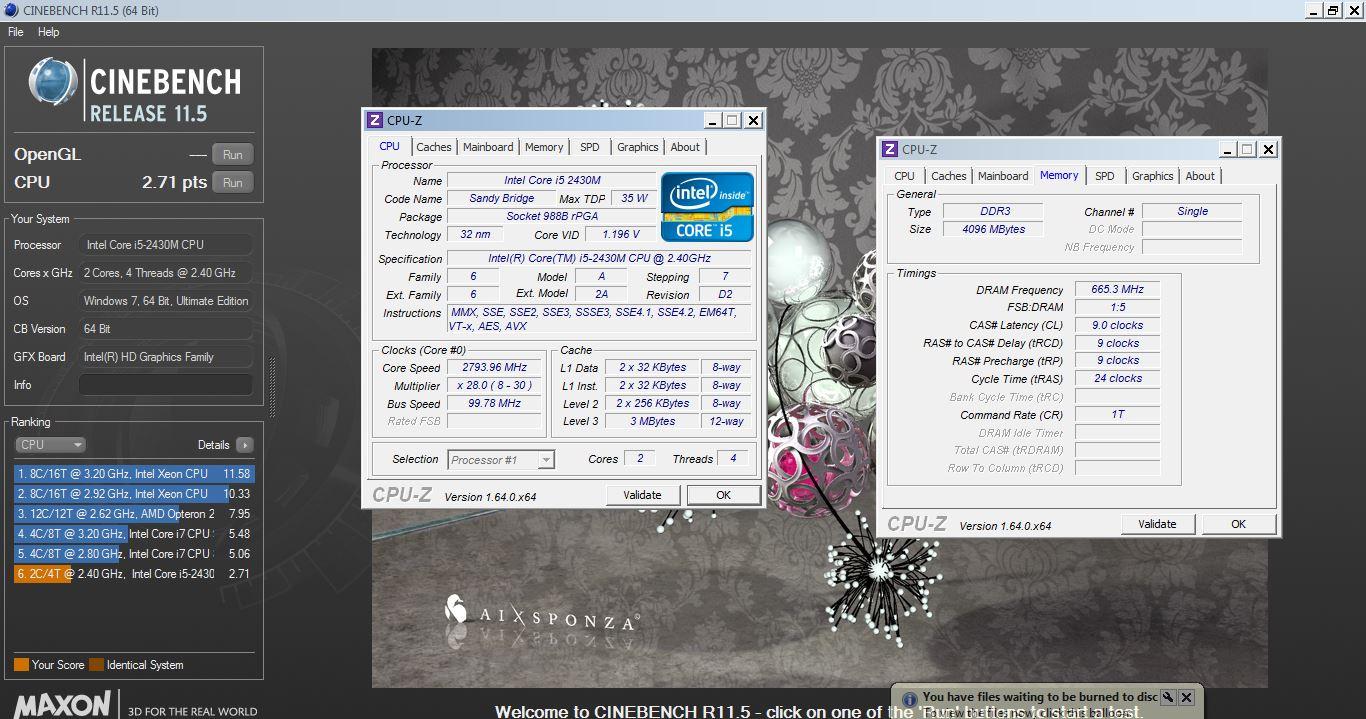The height and width of the screenshot is (719, 1366).
Task: Select ranking row 4C/8T @ 2.80 GHz Core i7
Action: pyautogui.click(x=134, y=554)
